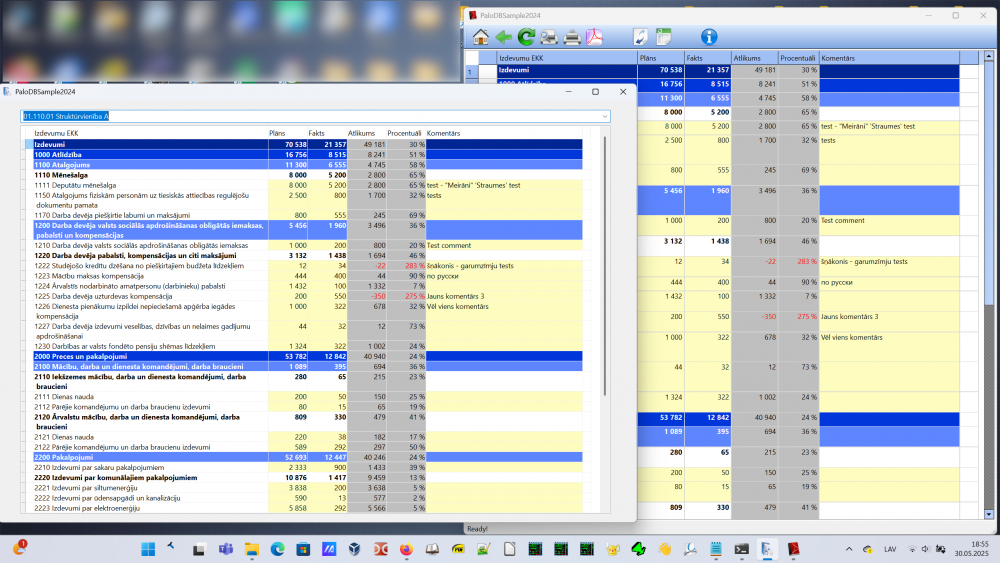1000x563 pixels.
Task: Click row number 1 in back window
Action: (x=471, y=71)
